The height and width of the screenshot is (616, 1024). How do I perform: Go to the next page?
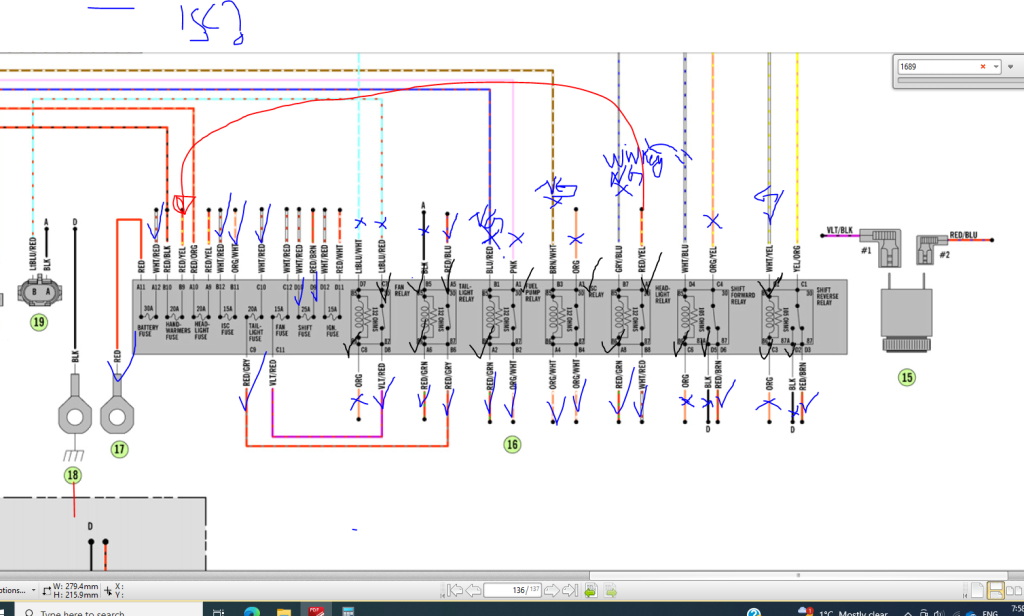551,591
